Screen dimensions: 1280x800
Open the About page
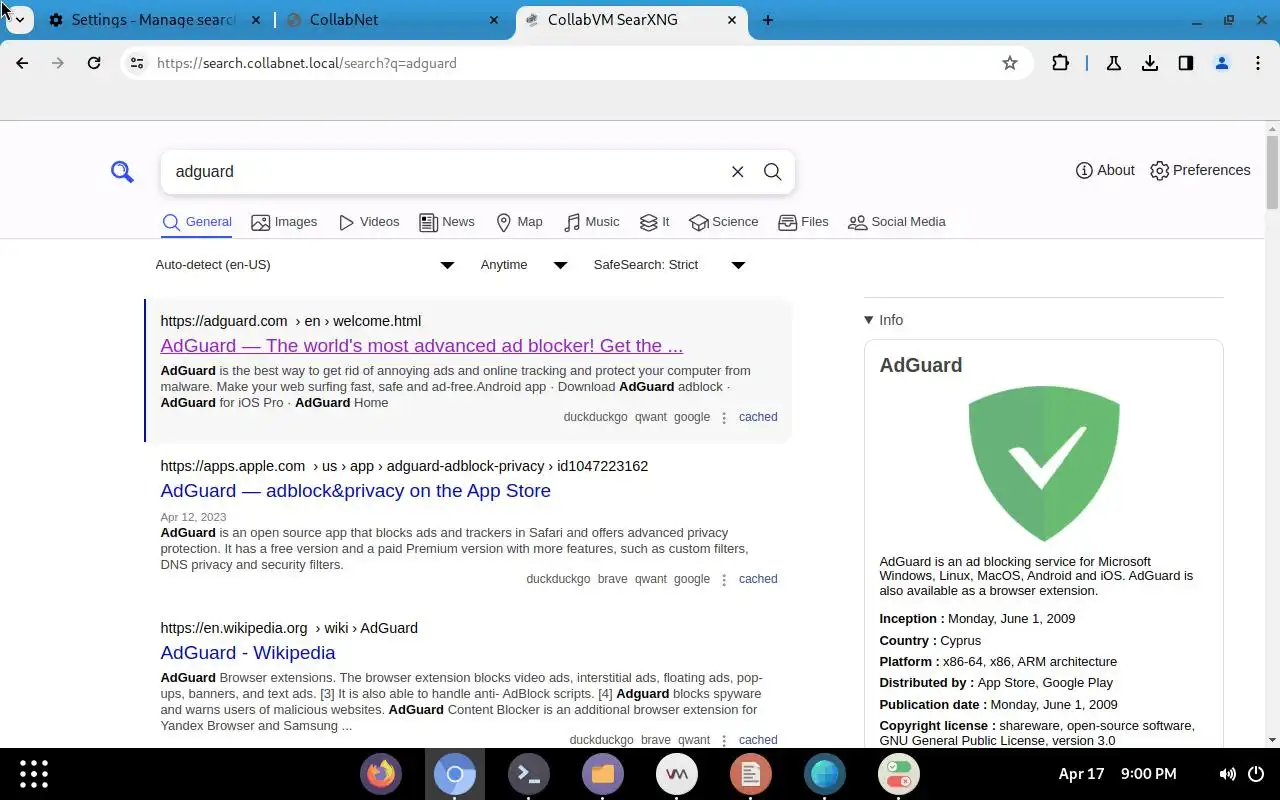[1105, 170]
